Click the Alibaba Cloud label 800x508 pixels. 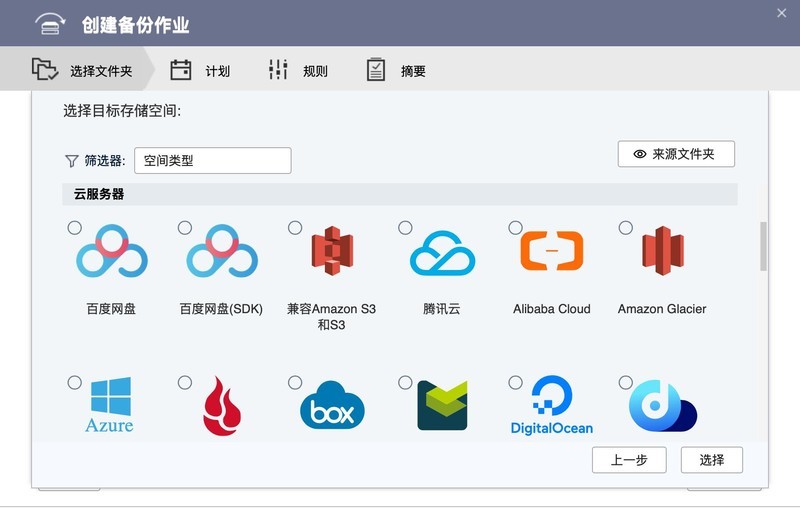[x=552, y=309]
